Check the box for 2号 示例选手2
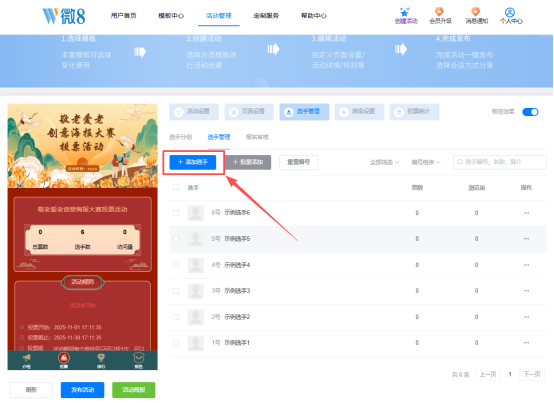Viewport: 554px width, 403px height. 176,317
